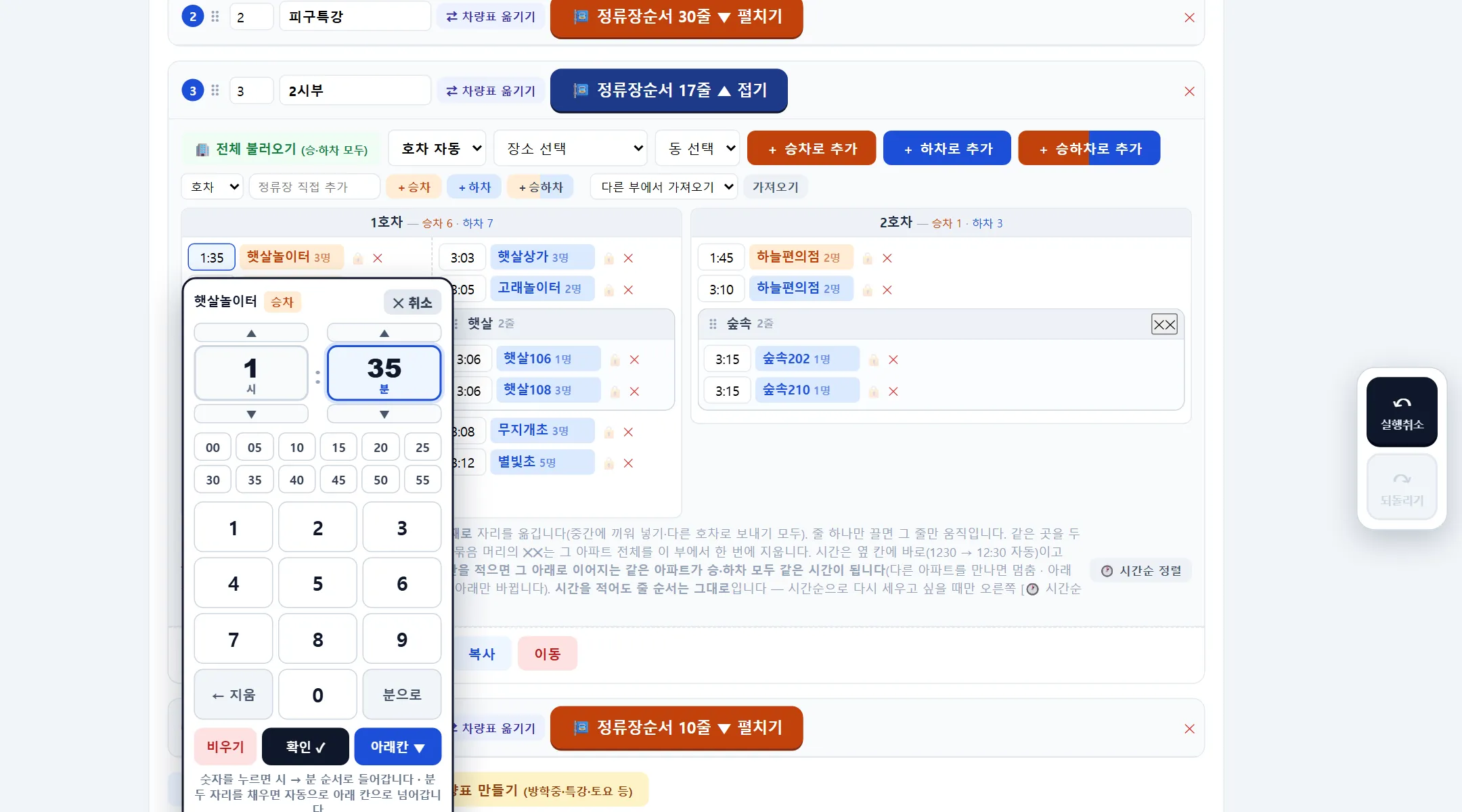Grab the drag handle of section 2시부
Image resolution: width=1462 pixels, height=812 pixels.
(x=215, y=91)
